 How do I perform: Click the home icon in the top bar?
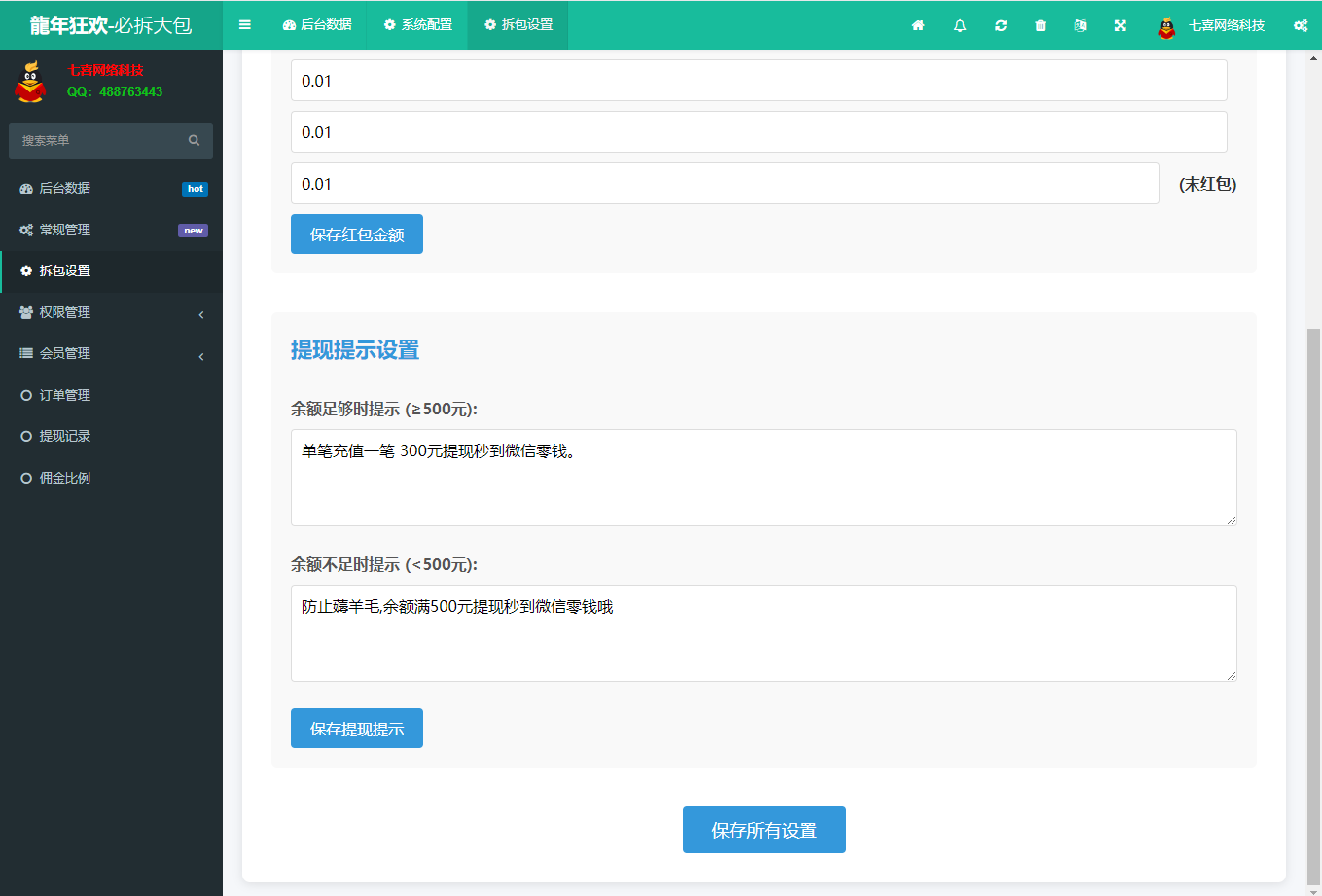pos(918,25)
